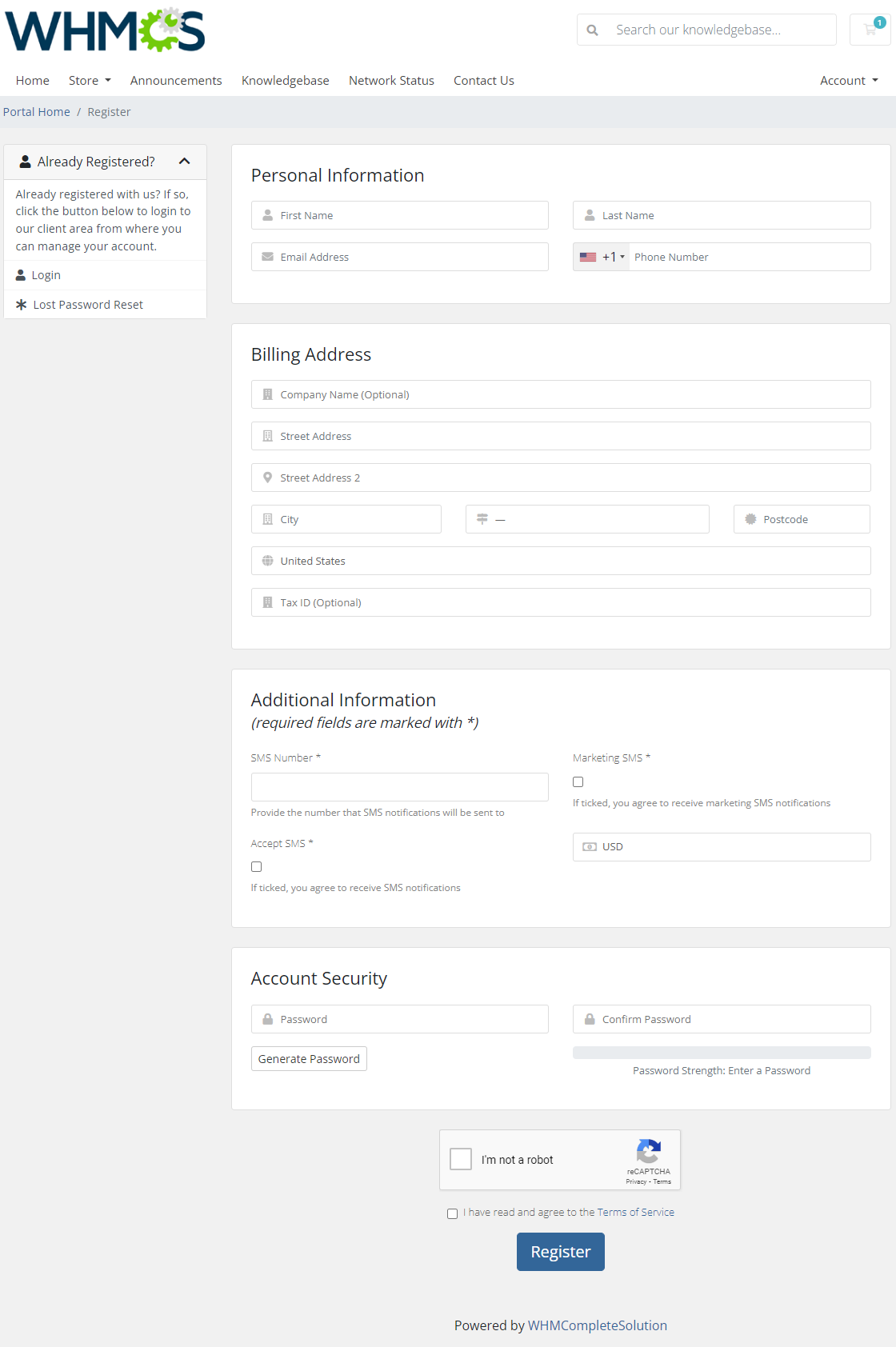Open the Store dropdown menu

click(x=90, y=81)
